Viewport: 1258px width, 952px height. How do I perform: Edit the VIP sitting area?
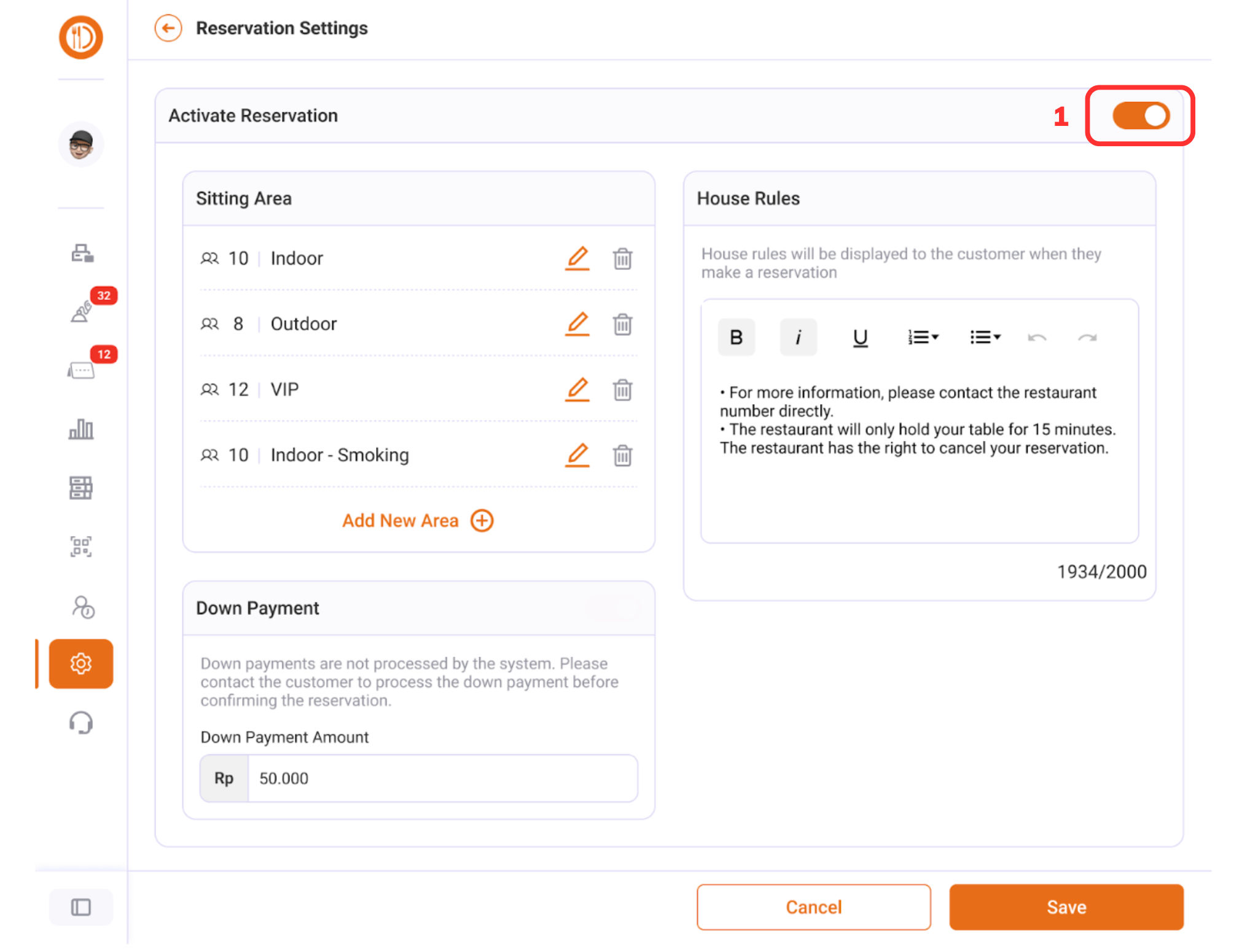577,390
